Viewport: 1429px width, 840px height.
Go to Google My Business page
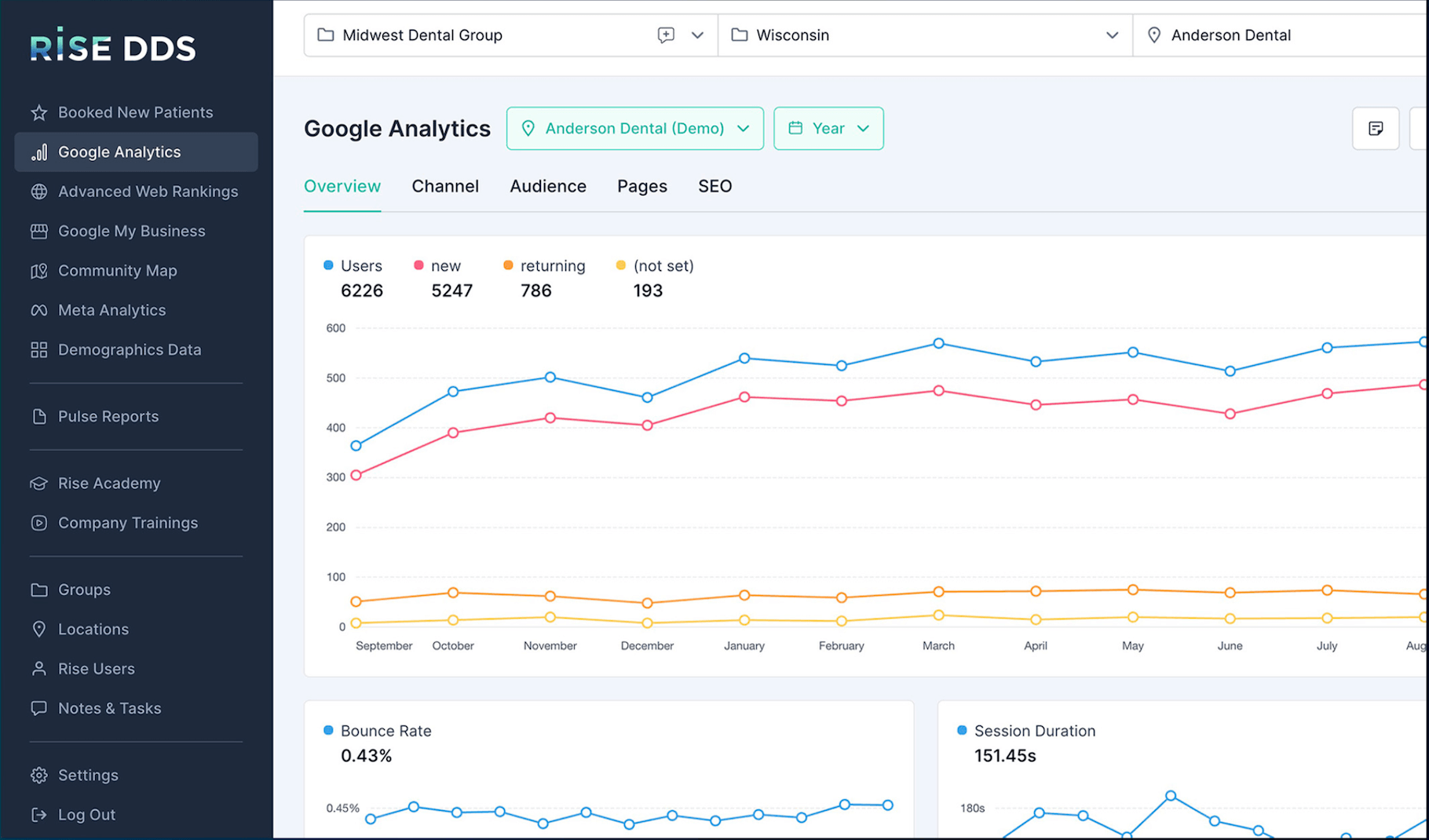(x=136, y=232)
